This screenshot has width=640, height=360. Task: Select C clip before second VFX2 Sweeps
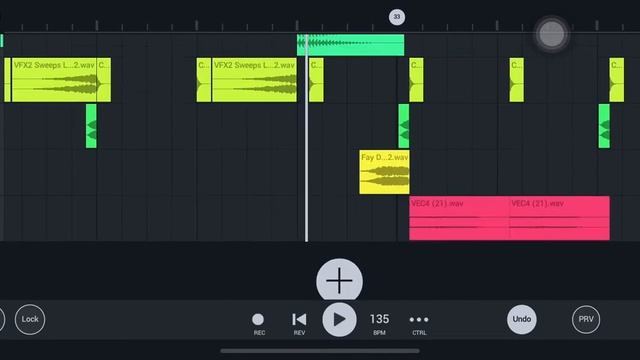pyautogui.click(x=204, y=80)
